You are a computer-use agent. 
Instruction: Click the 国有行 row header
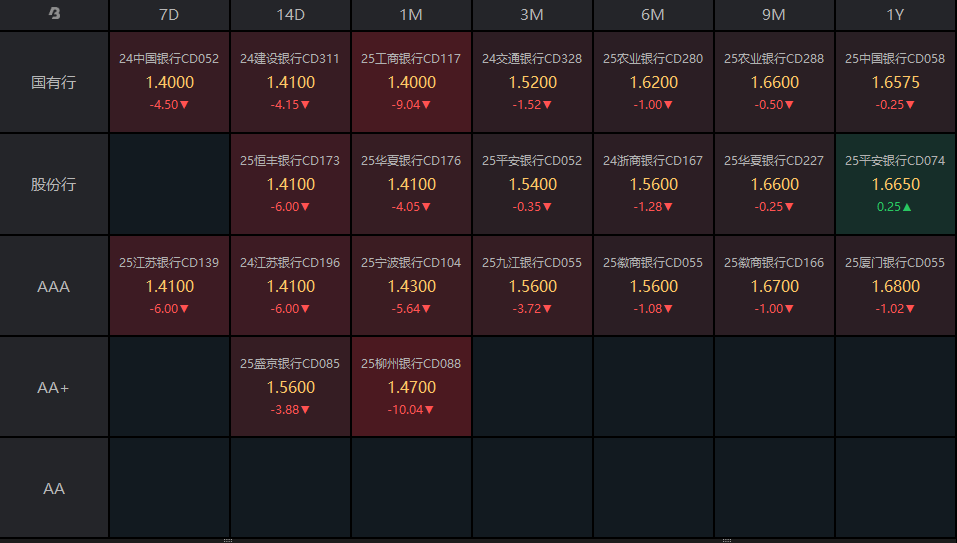pos(54,82)
